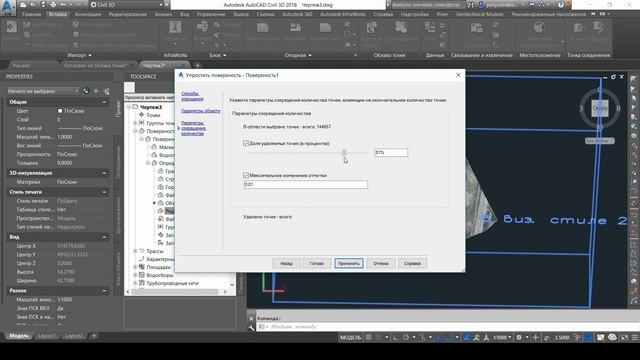640x360 pixels.
Task: Click the Применить button
Action: (348, 263)
